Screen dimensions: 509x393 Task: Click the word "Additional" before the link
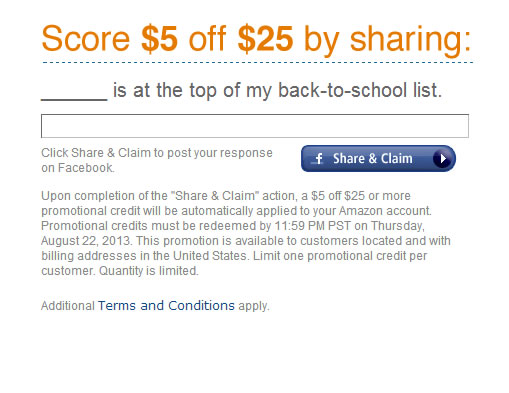point(68,306)
